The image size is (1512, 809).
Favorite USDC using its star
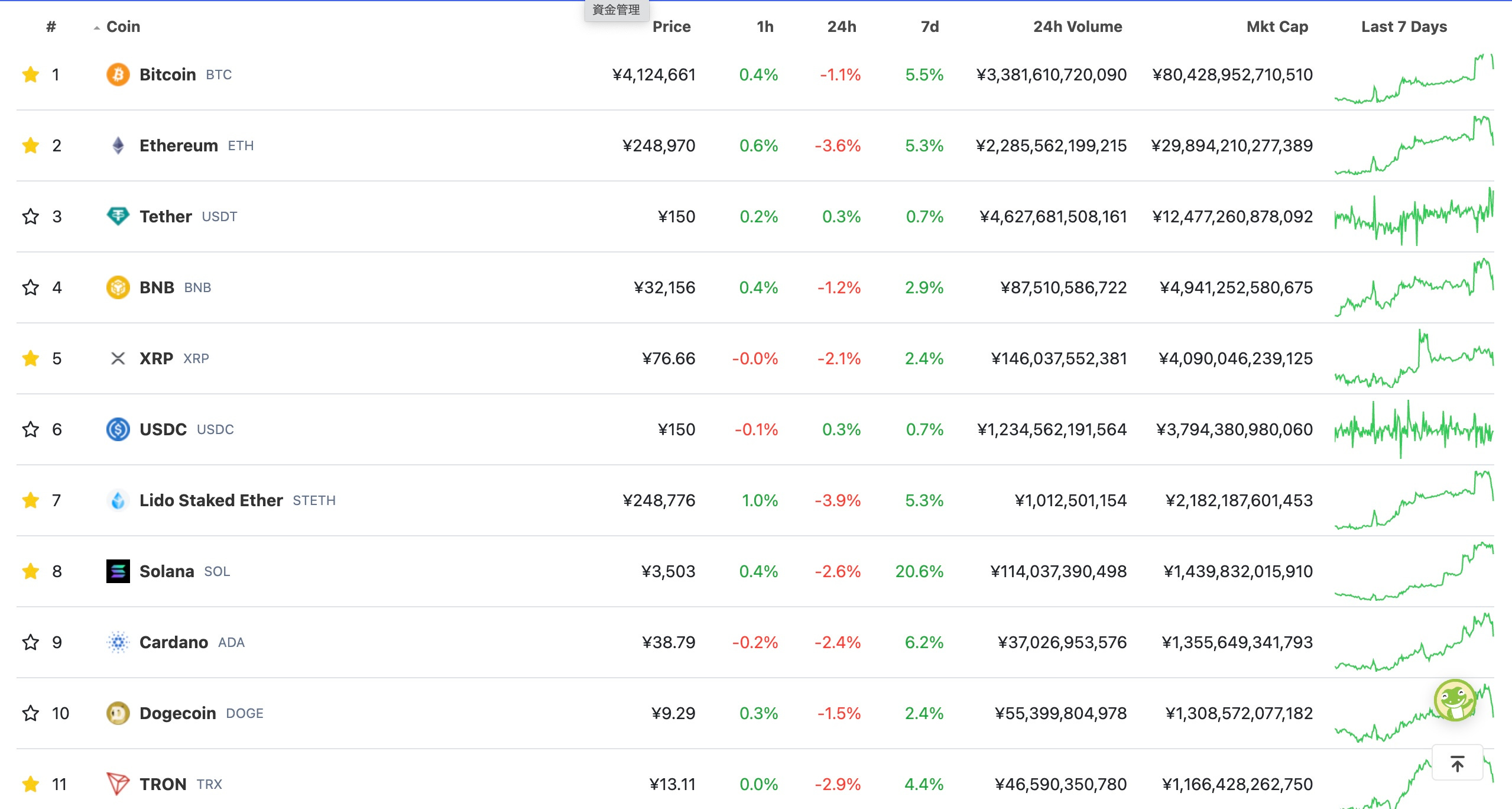point(31,429)
